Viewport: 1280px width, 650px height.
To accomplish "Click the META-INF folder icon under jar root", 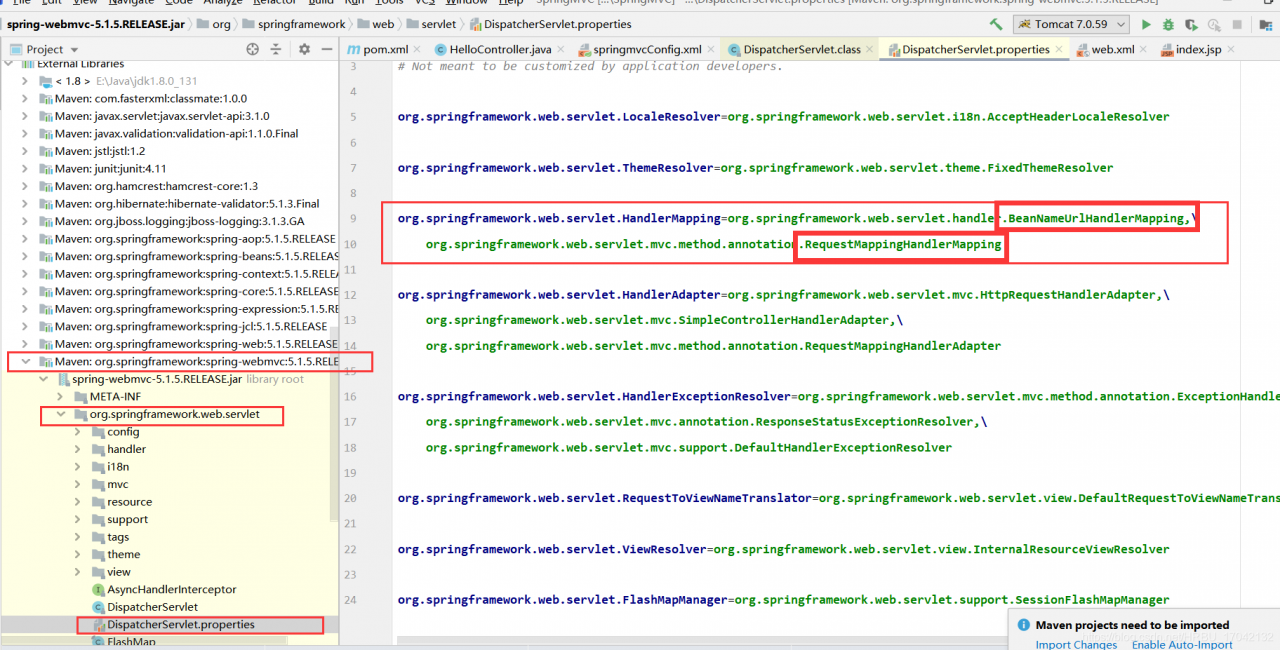I will (81, 397).
